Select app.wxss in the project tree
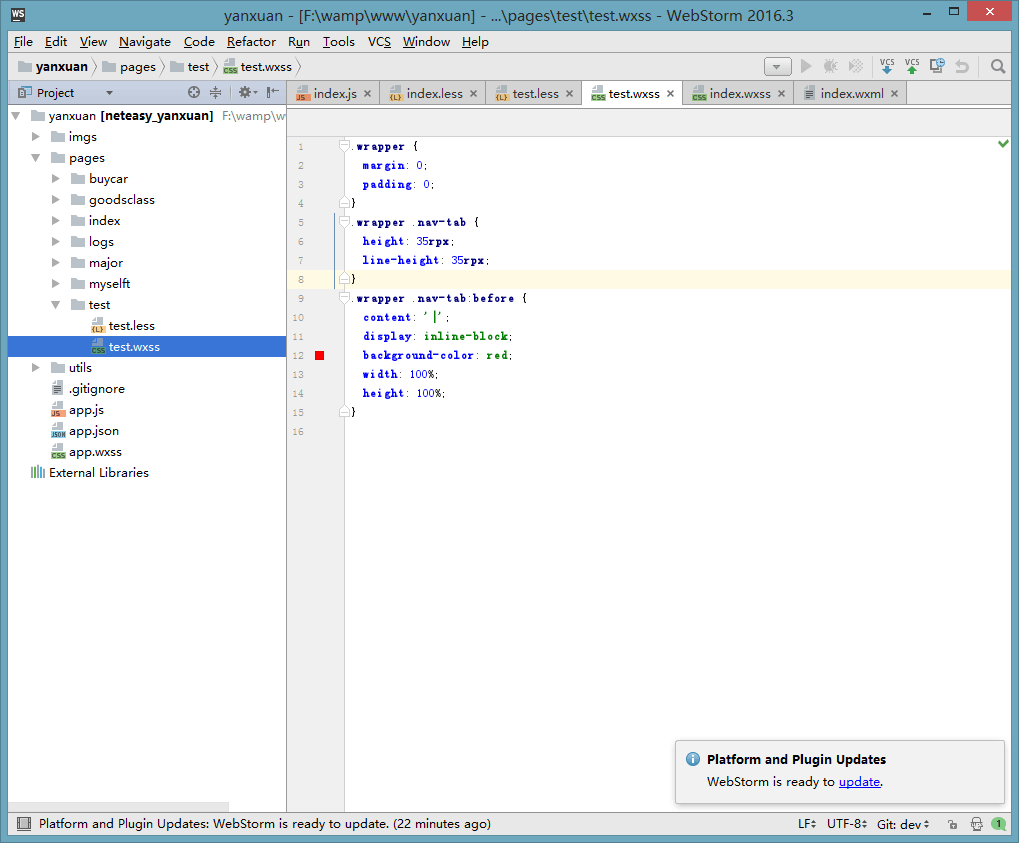Screen dimensions: 1019x843 point(95,452)
